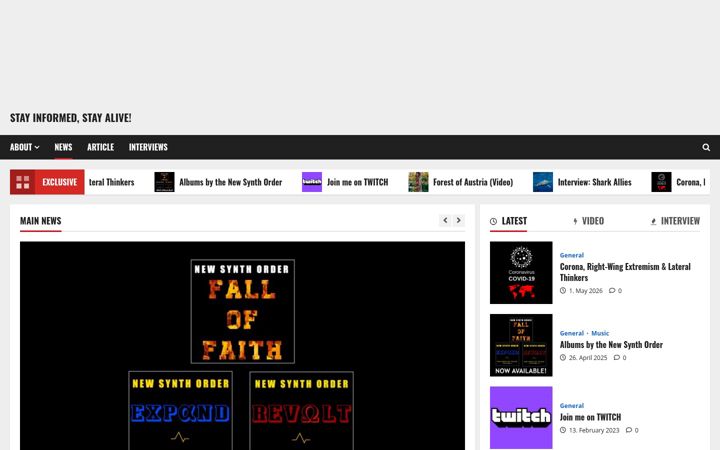The height and width of the screenshot is (450, 720).
Task: Open the search icon in navigation bar
Action: click(706, 147)
